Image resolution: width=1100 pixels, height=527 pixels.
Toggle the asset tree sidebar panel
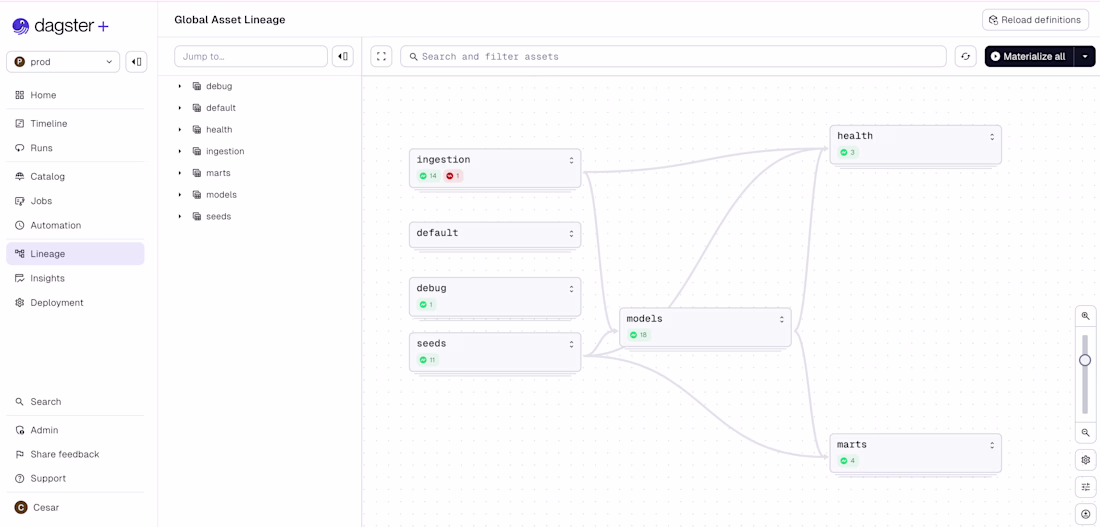(343, 57)
